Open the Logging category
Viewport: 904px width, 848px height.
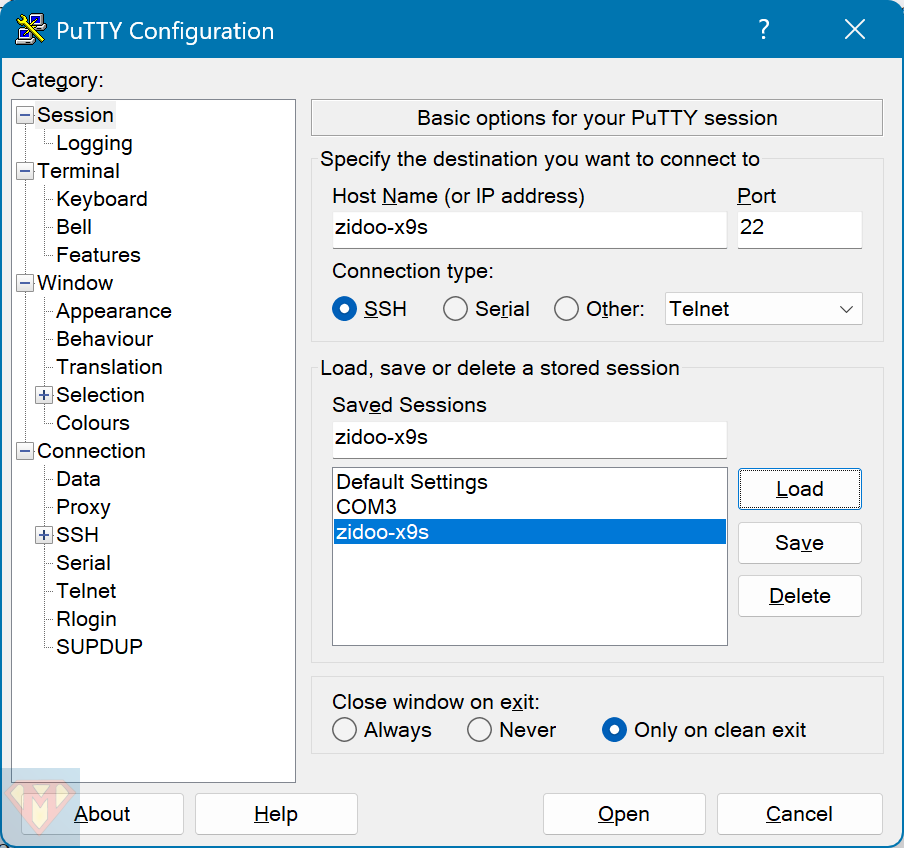coord(95,144)
